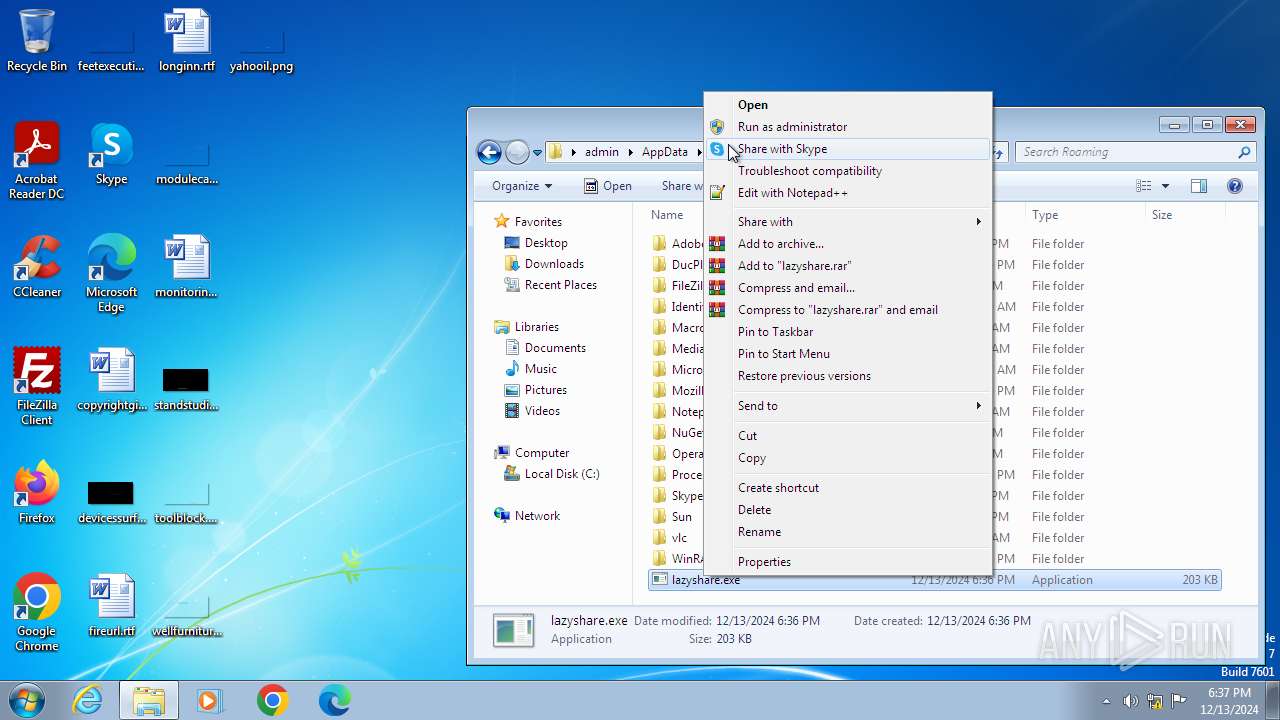Open yahooil.png desktop file
Image resolution: width=1280 pixels, height=720 pixels.
[261, 40]
